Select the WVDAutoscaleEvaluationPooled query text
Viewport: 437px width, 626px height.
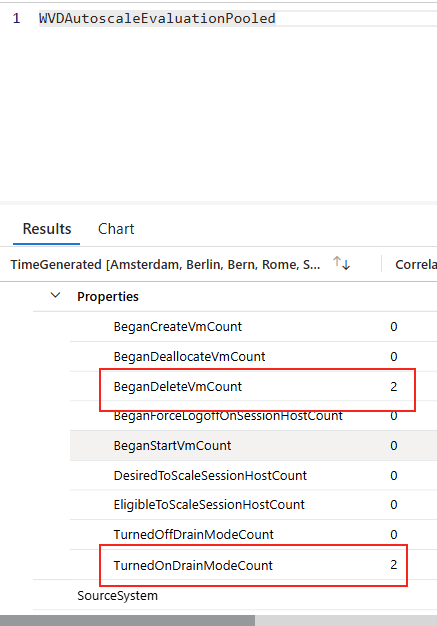click(157, 18)
